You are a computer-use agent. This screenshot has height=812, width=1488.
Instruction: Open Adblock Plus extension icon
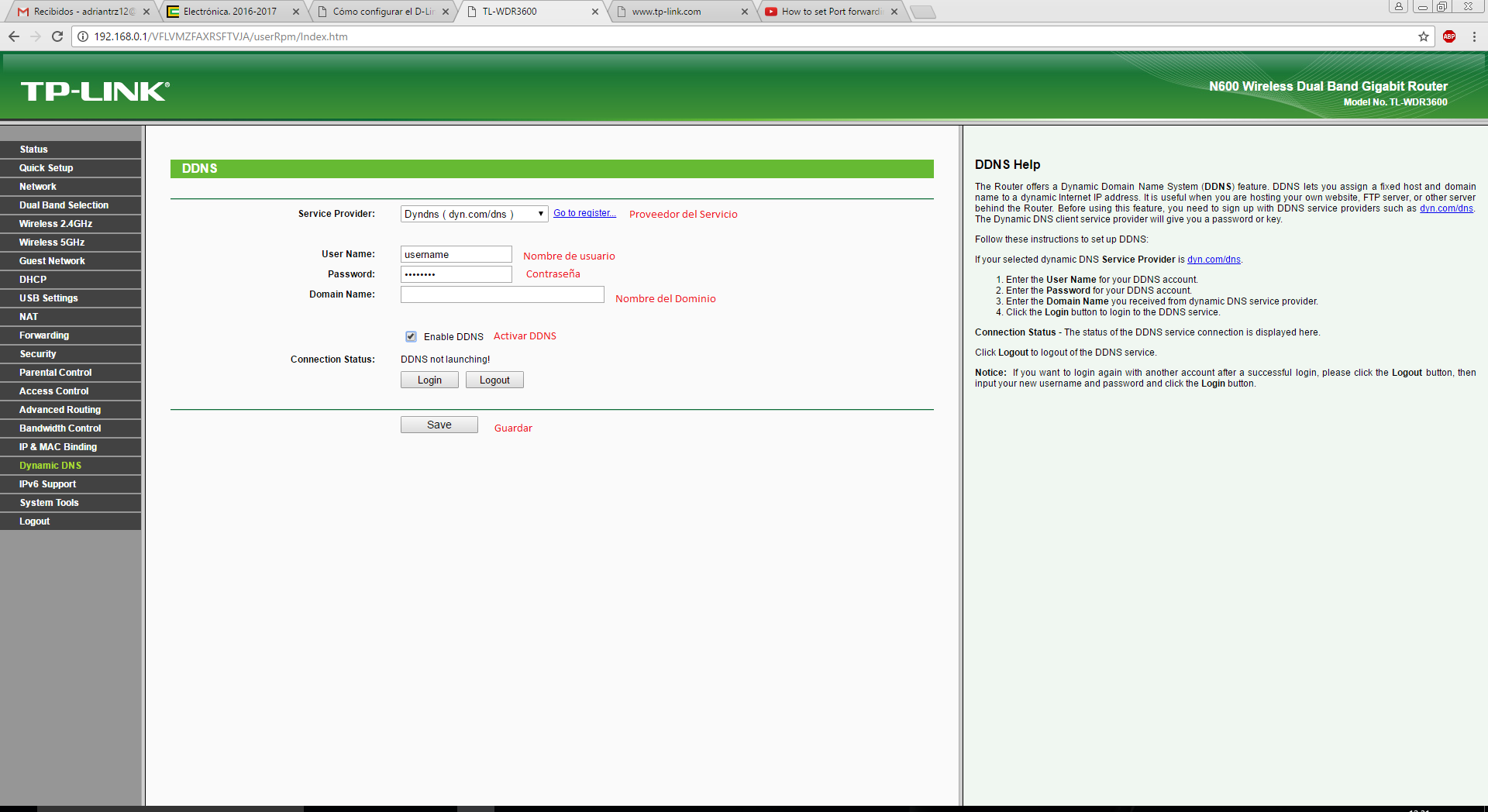click(1449, 36)
